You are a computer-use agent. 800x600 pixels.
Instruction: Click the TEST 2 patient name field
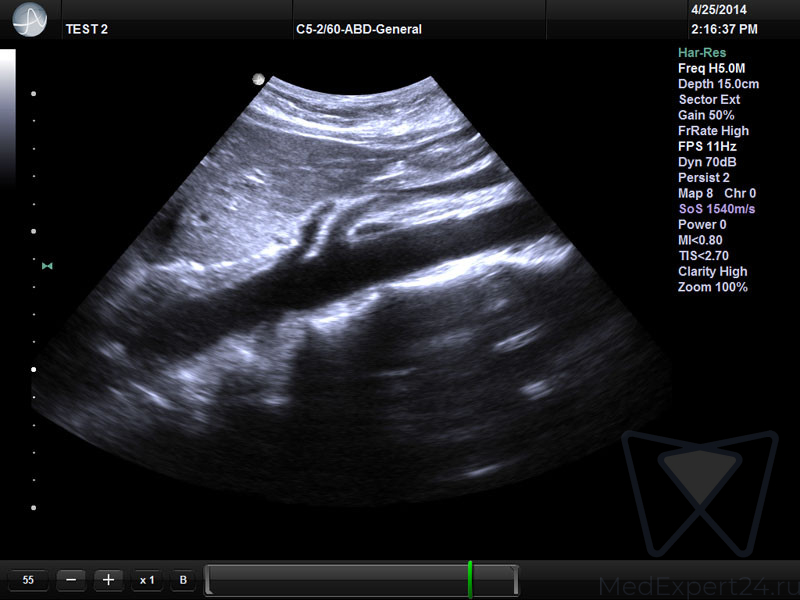tap(87, 29)
